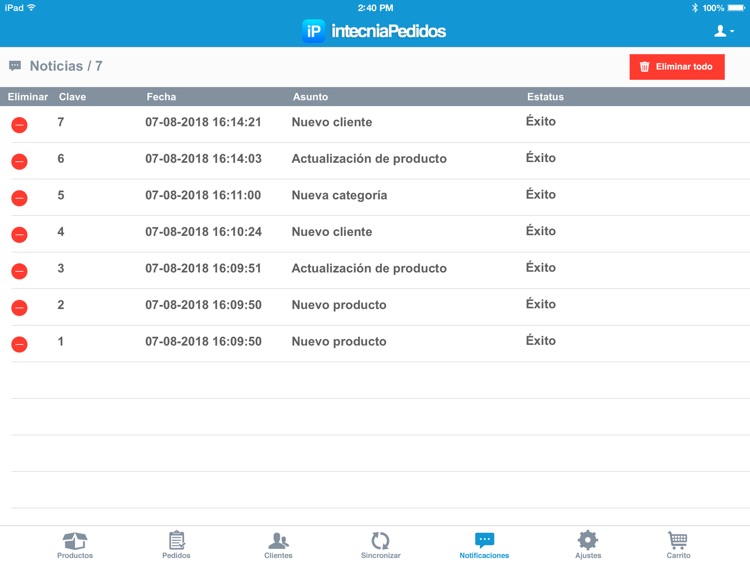Viewport: 750px width, 562px height.
Task: Tap the 2:40 PM clock
Action: coord(375,8)
